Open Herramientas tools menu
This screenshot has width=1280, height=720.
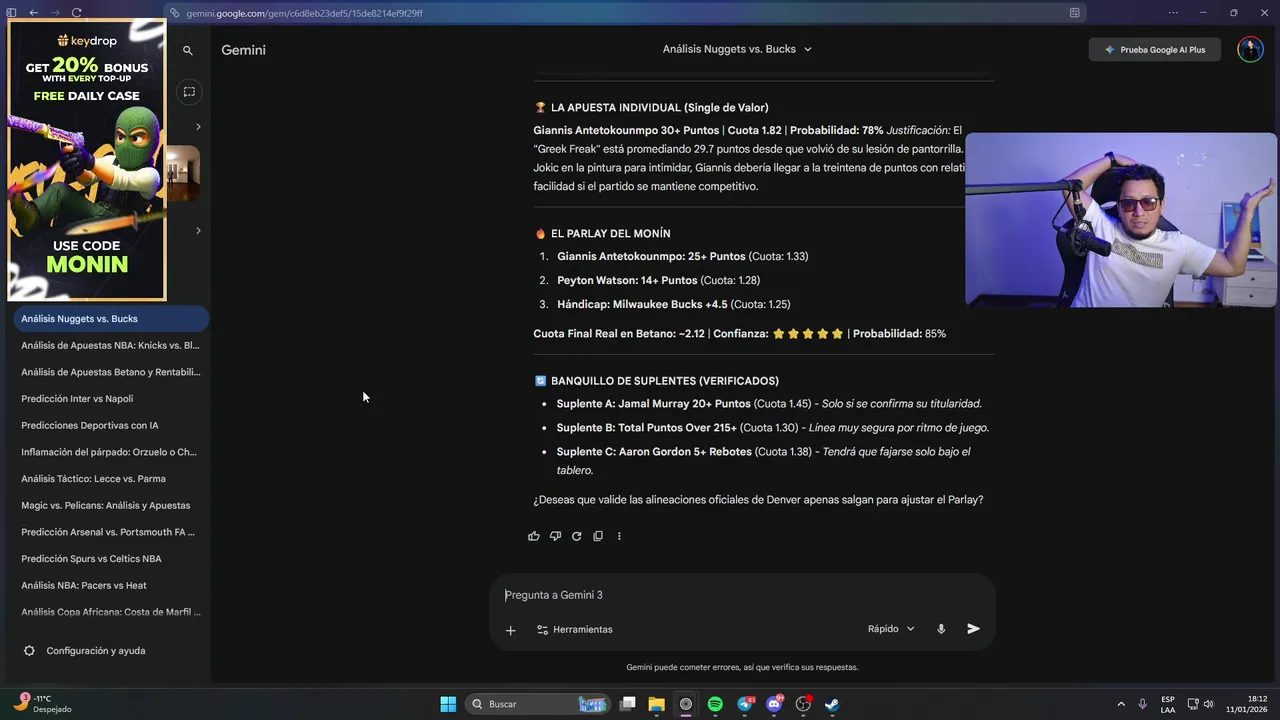pyautogui.click(x=575, y=630)
